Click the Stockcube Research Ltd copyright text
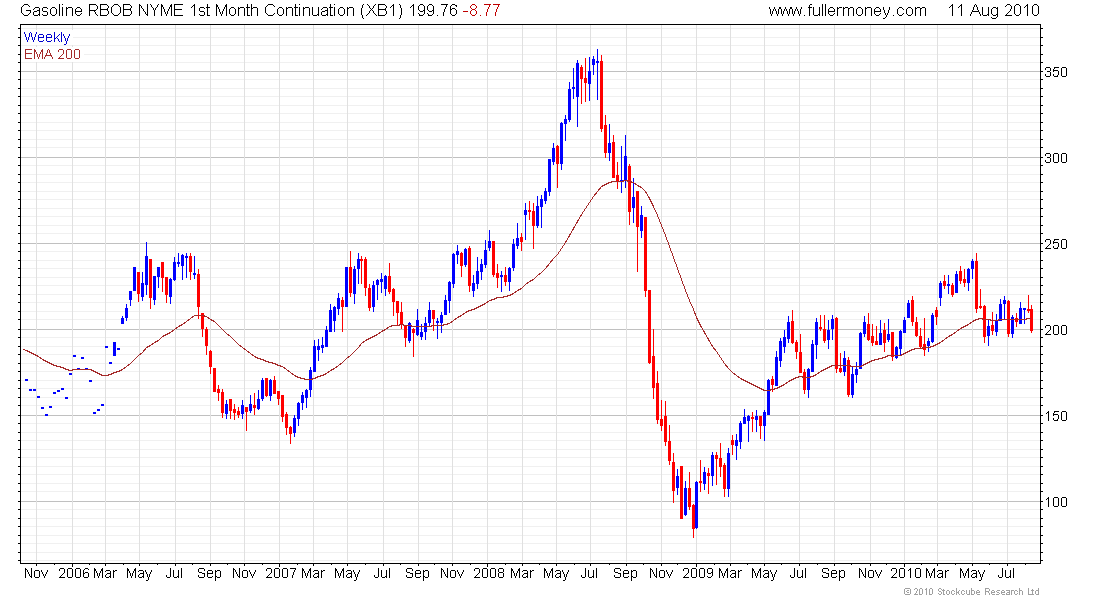Viewport: 1100px width, 600px height. click(971, 592)
